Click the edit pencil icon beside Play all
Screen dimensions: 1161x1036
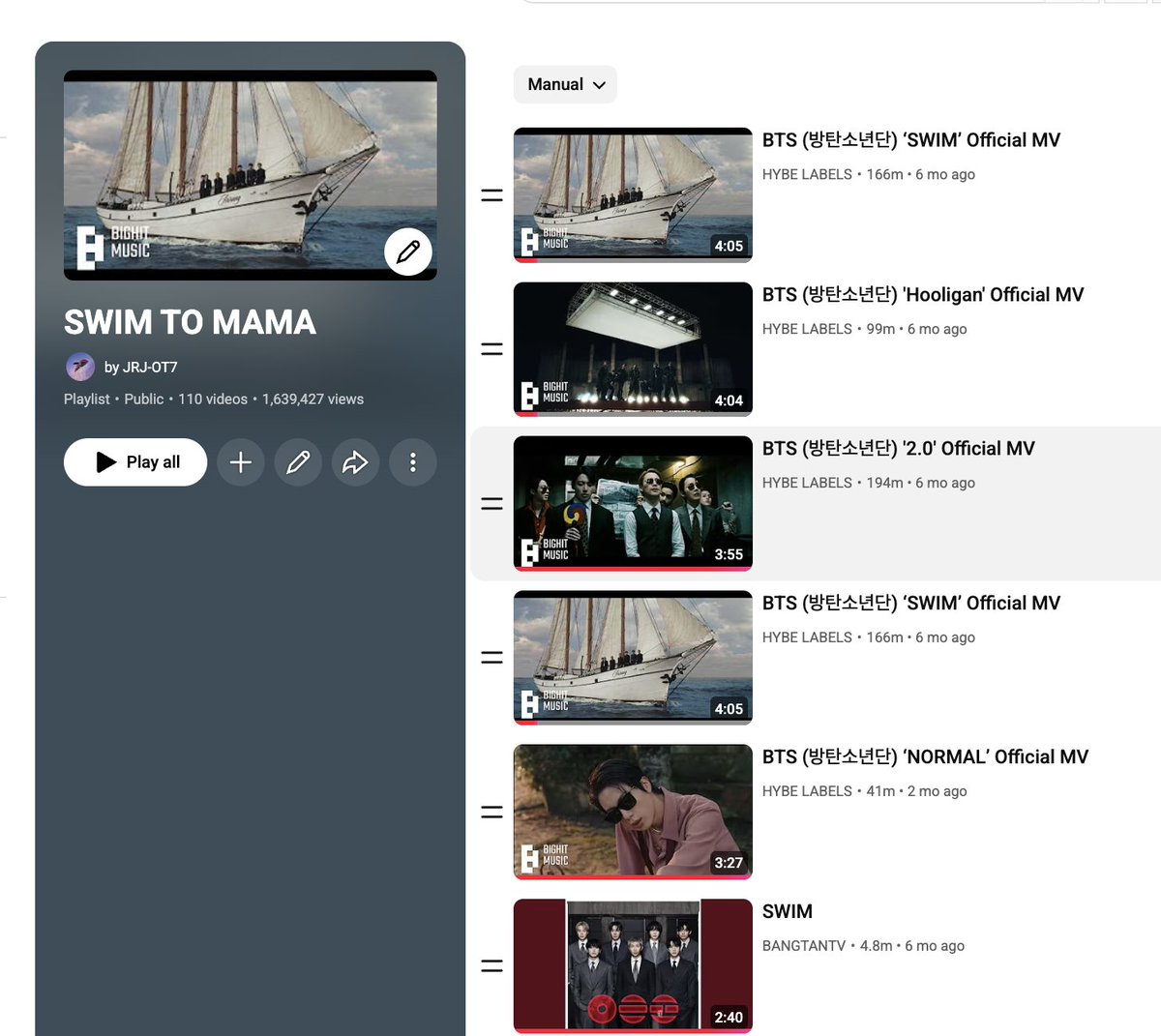tap(298, 462)
